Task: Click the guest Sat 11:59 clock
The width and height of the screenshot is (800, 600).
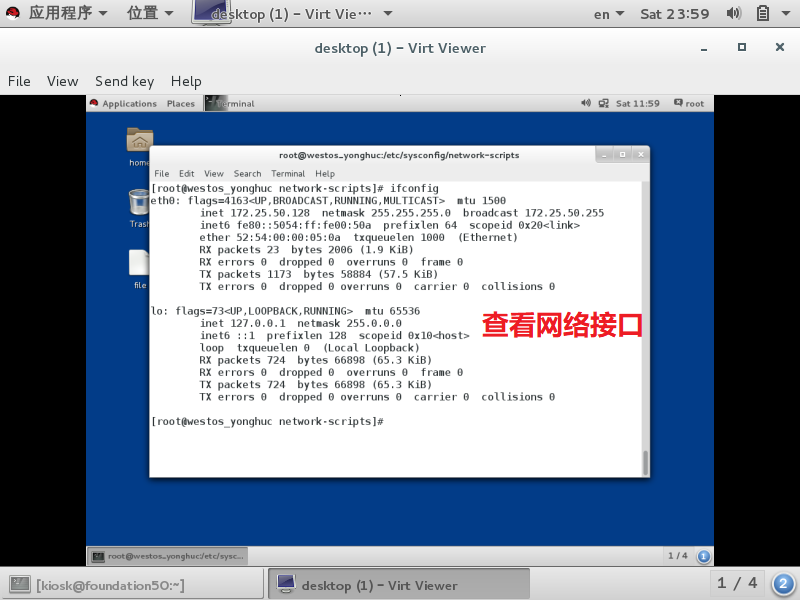Action: point(638,104)
